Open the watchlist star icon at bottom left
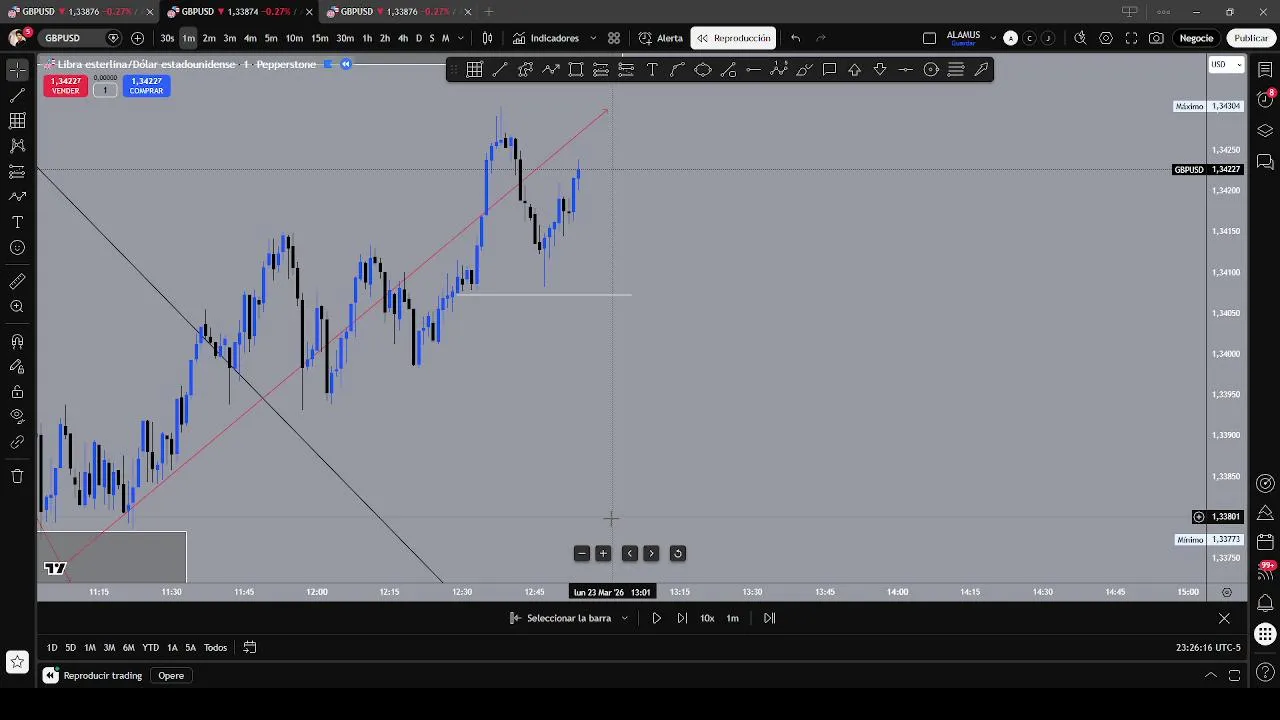 click(x=17, y=661)
